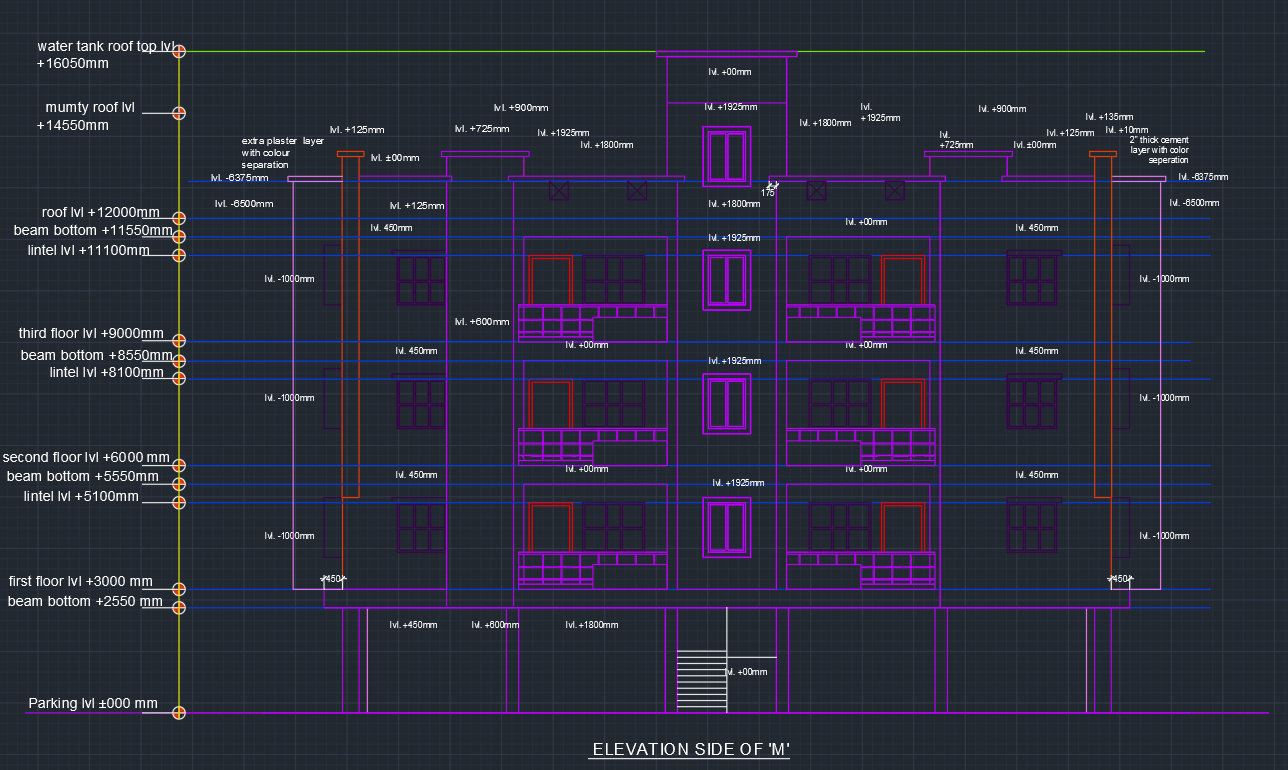Screen dimensions: 1288x770
Task: Click the '2" thick cement layer' note
Action: pyautogui.click(x=1160, y=150)
